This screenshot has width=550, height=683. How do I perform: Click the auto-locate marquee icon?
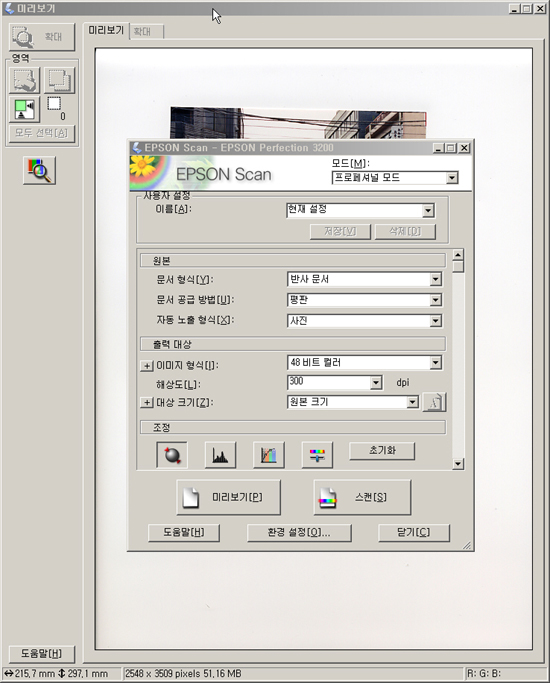pos(24,80)
